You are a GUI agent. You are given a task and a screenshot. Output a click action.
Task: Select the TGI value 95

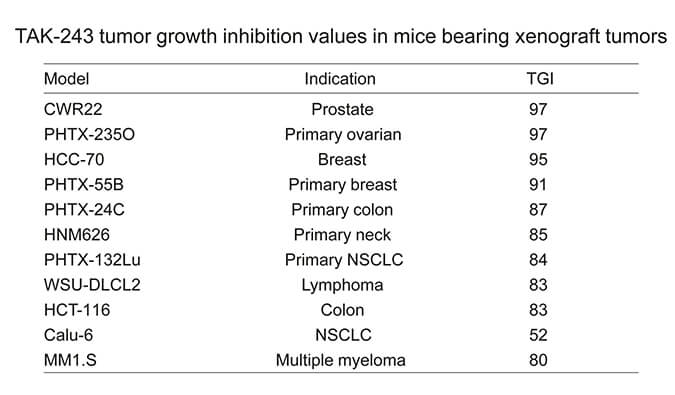[x=538, y=160]
